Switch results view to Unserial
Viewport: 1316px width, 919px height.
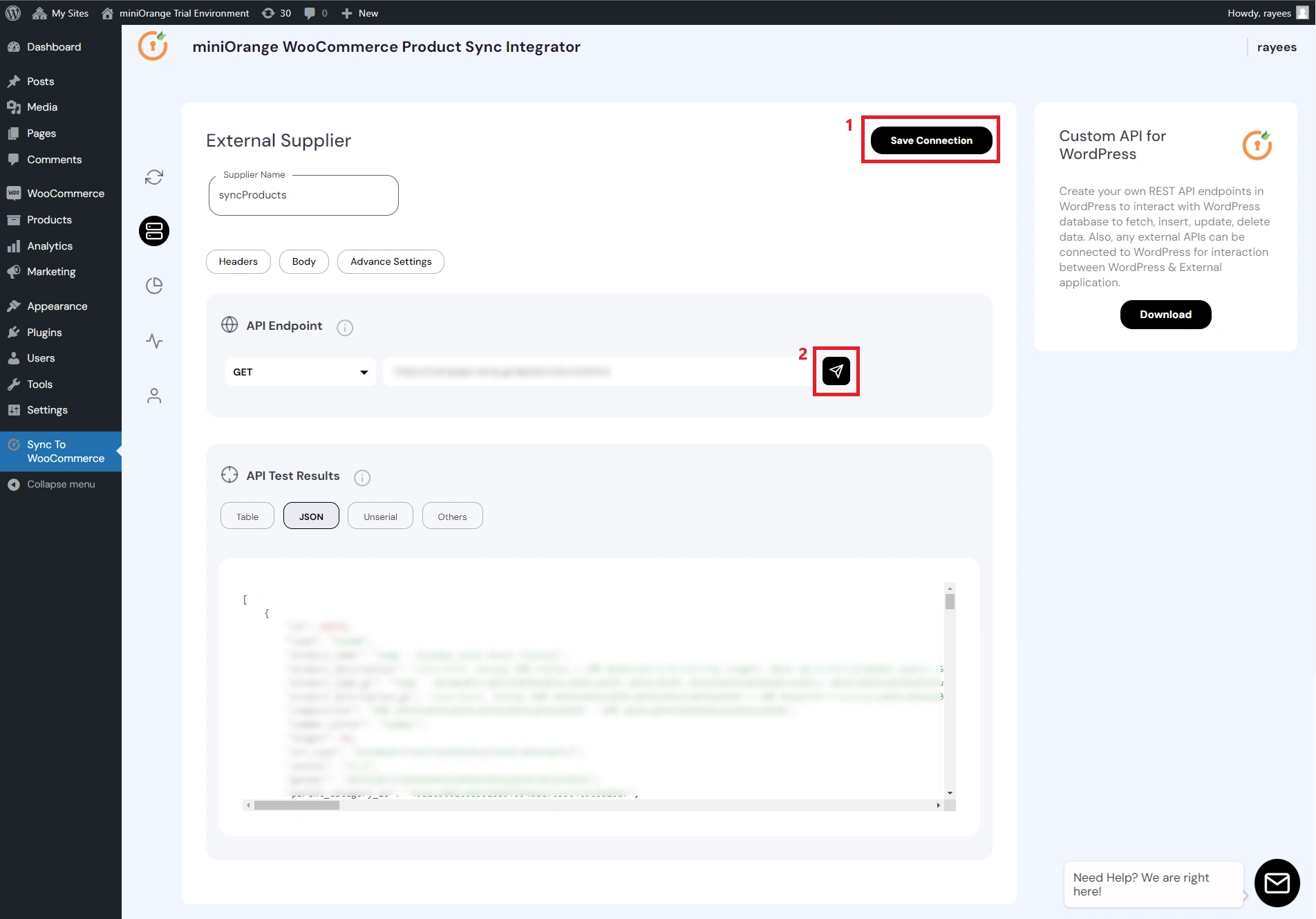[x=380, y=517]
